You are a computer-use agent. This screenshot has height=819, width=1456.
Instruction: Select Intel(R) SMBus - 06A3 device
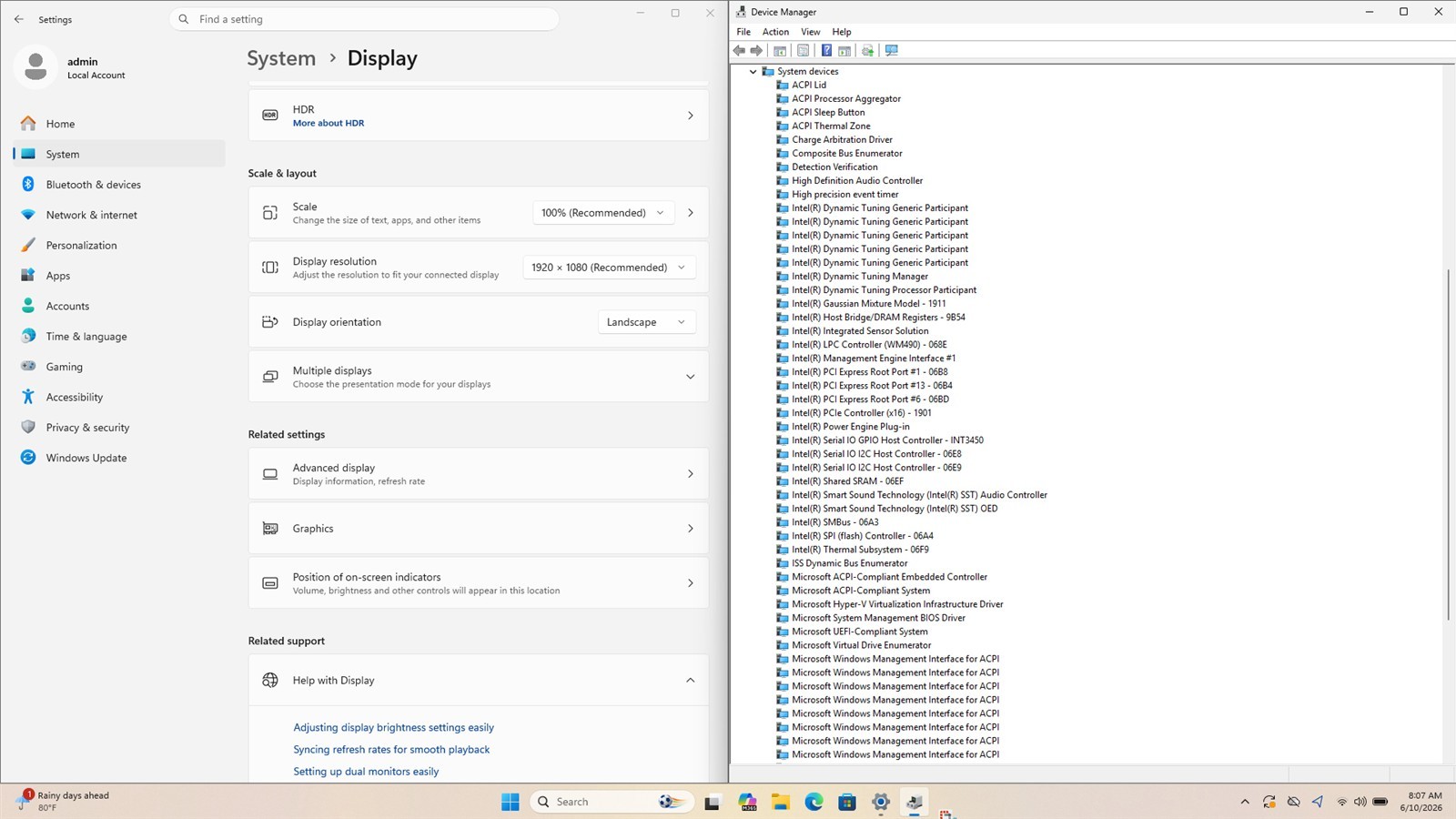(x=835, y=522)
